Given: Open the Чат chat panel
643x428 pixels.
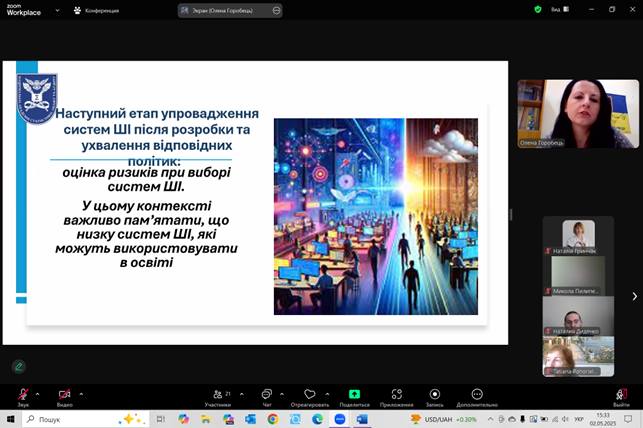Looking at the screenshot, I should coord(267,394).
